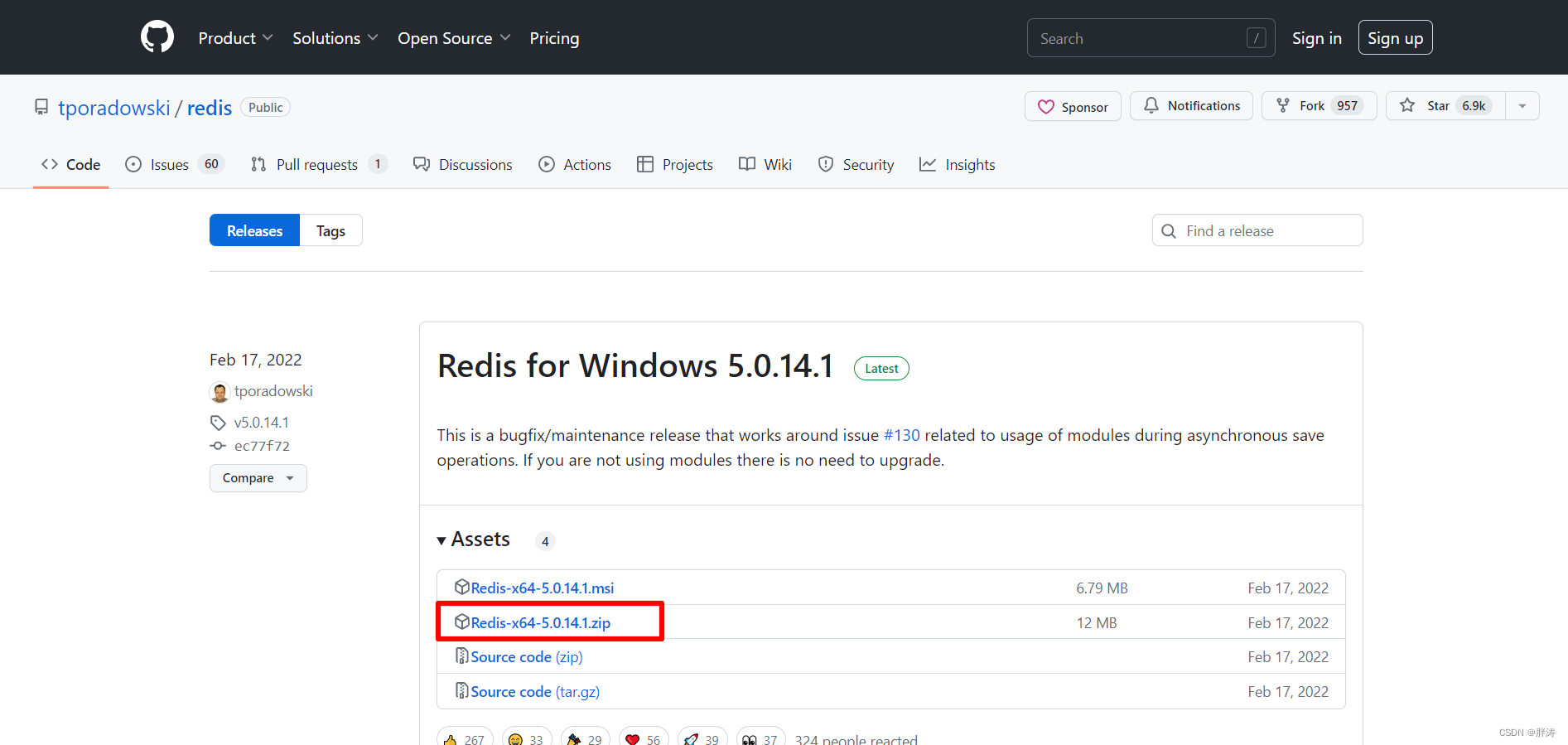The height and width of the screenshot is (745, 1568).
Task: Click the 12 MB size text
Action: [1097, 622]
